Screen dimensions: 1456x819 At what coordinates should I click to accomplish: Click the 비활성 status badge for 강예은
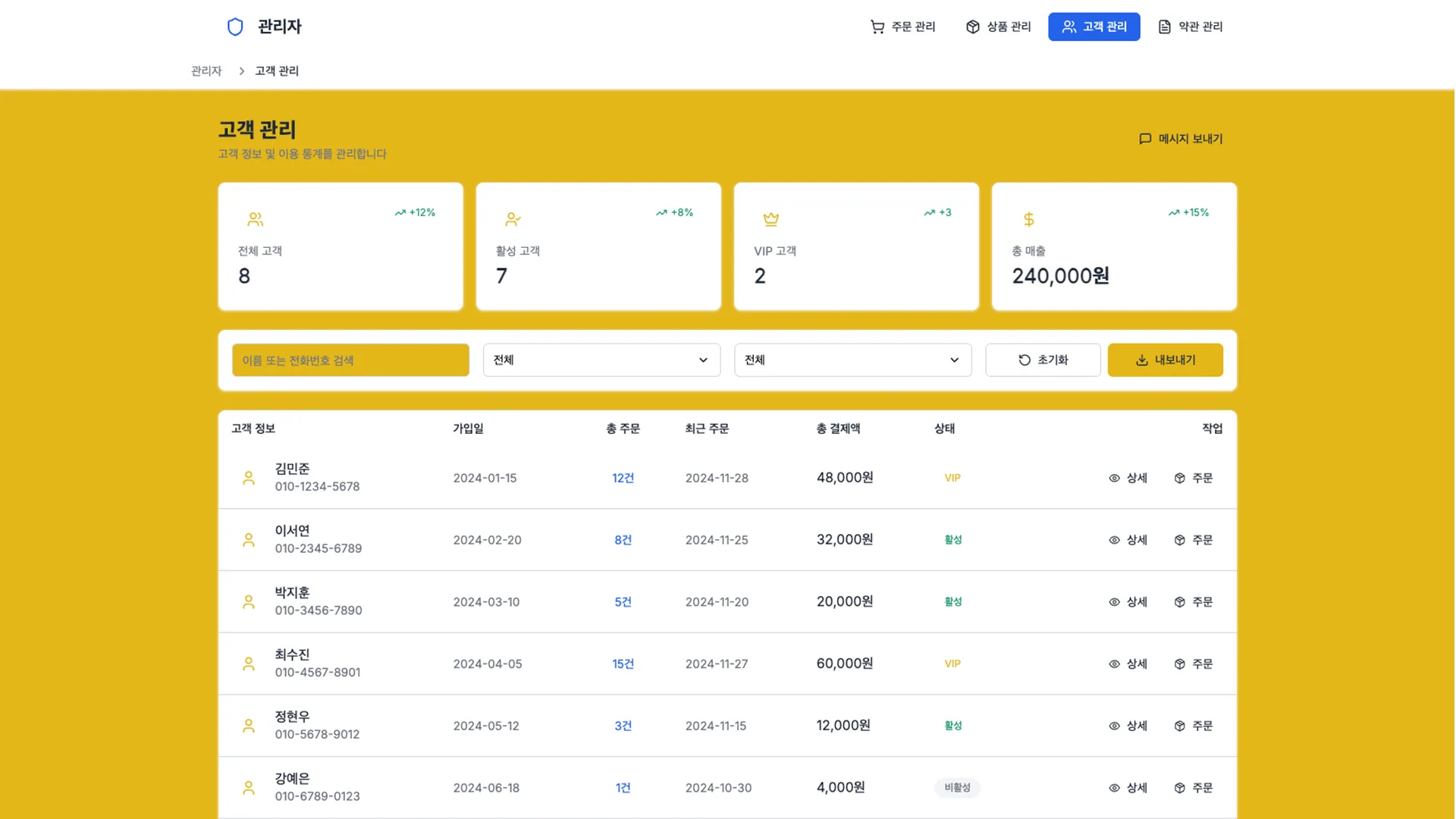[x=957, y=788]
